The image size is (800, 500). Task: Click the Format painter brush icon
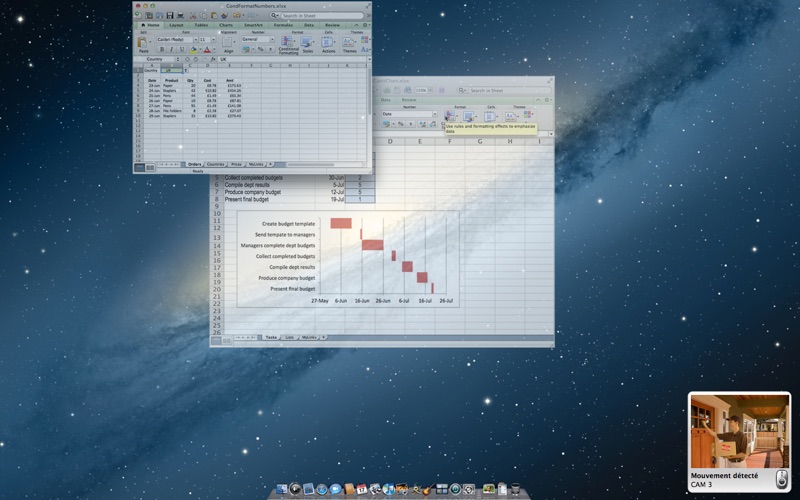[224, 15]
